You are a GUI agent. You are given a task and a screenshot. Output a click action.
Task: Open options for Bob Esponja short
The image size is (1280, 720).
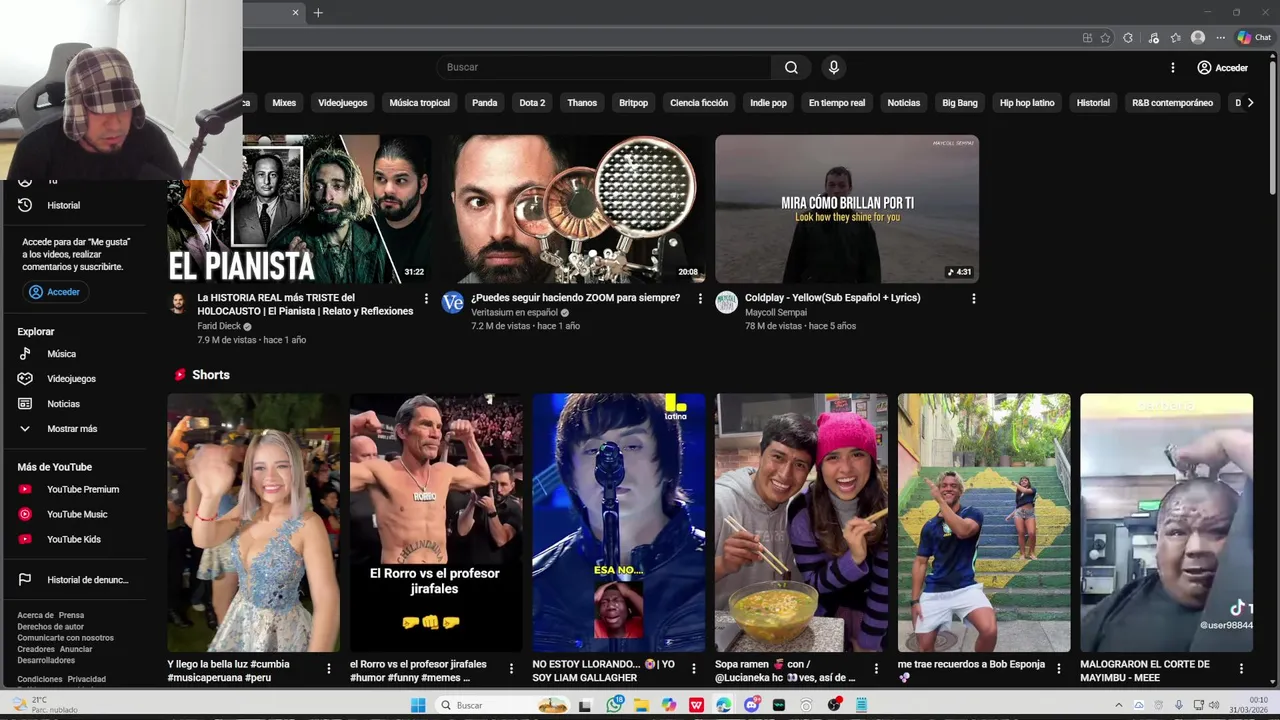click(1059, 668)
